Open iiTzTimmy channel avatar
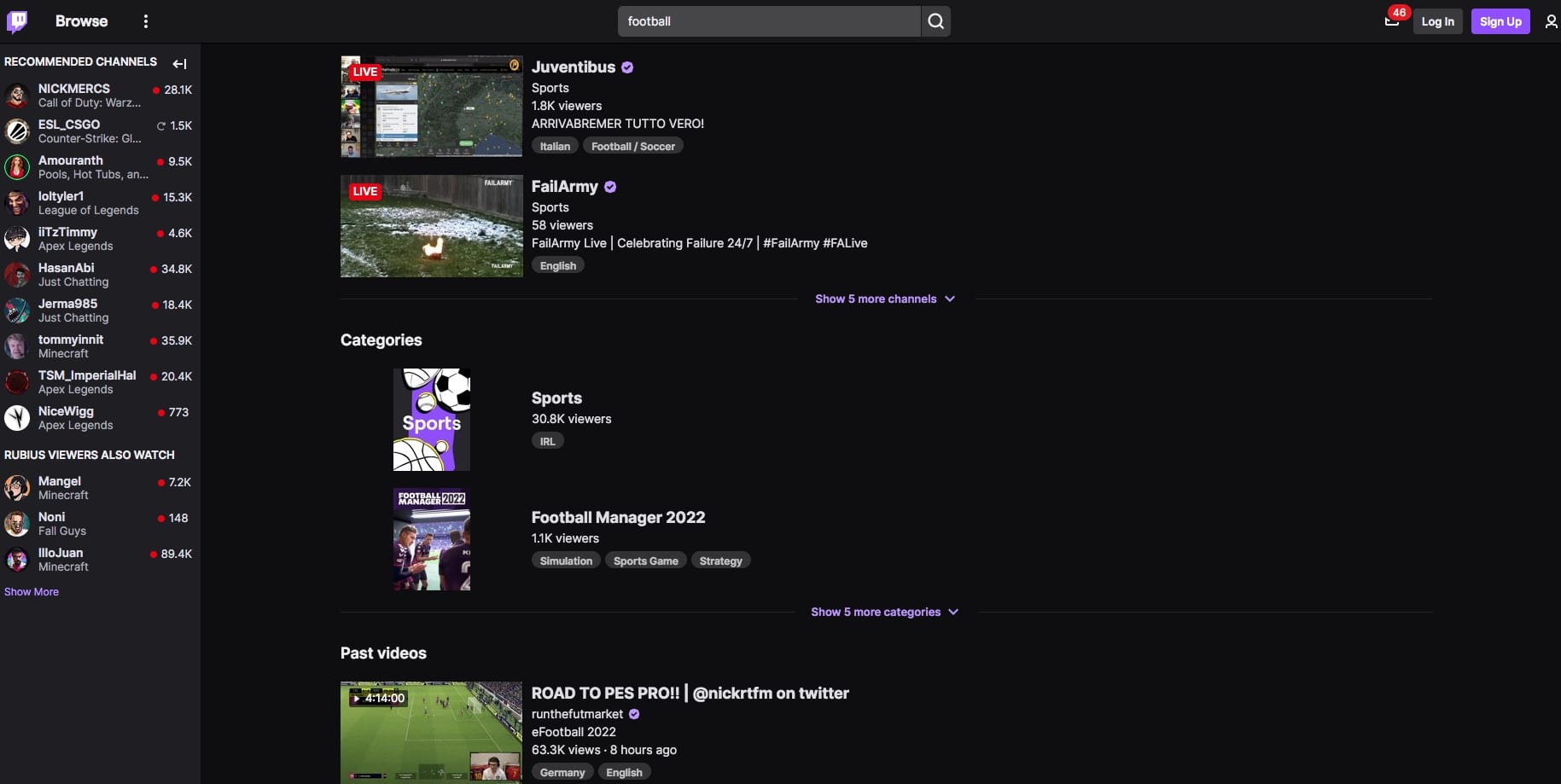1561x784 pixels. click(17, 239)
